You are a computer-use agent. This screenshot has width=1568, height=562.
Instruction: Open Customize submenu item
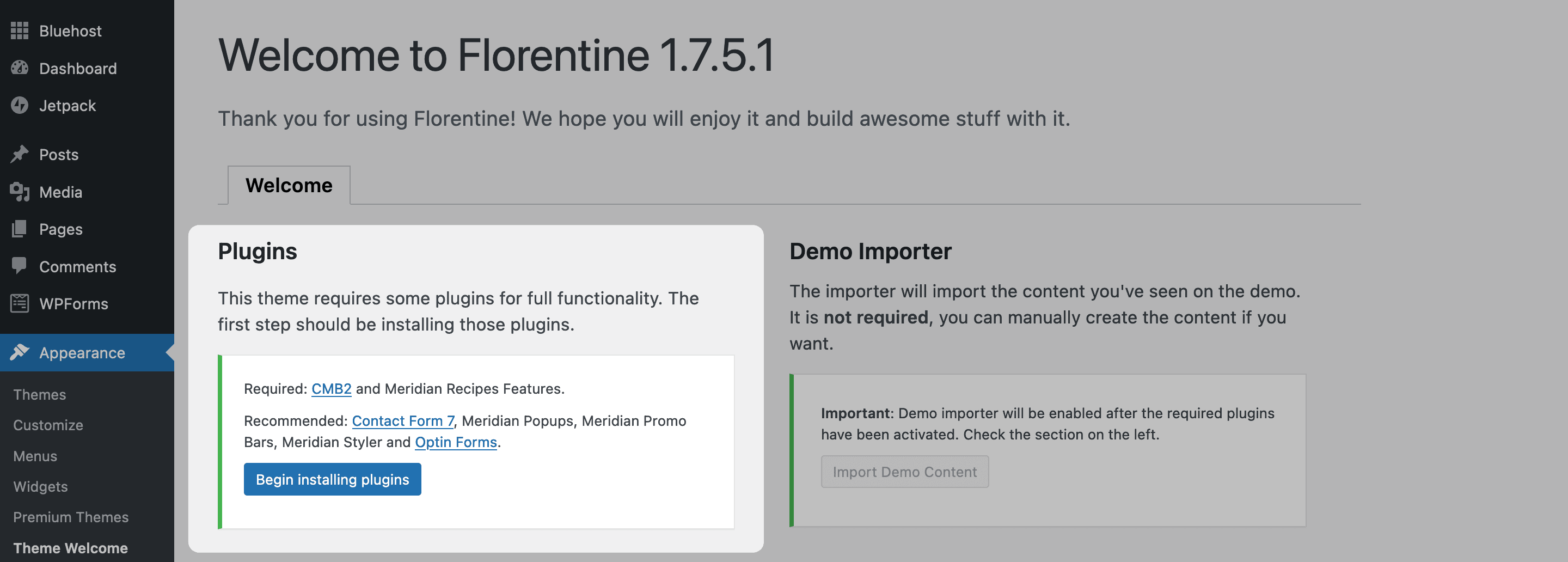click(48, 425)
